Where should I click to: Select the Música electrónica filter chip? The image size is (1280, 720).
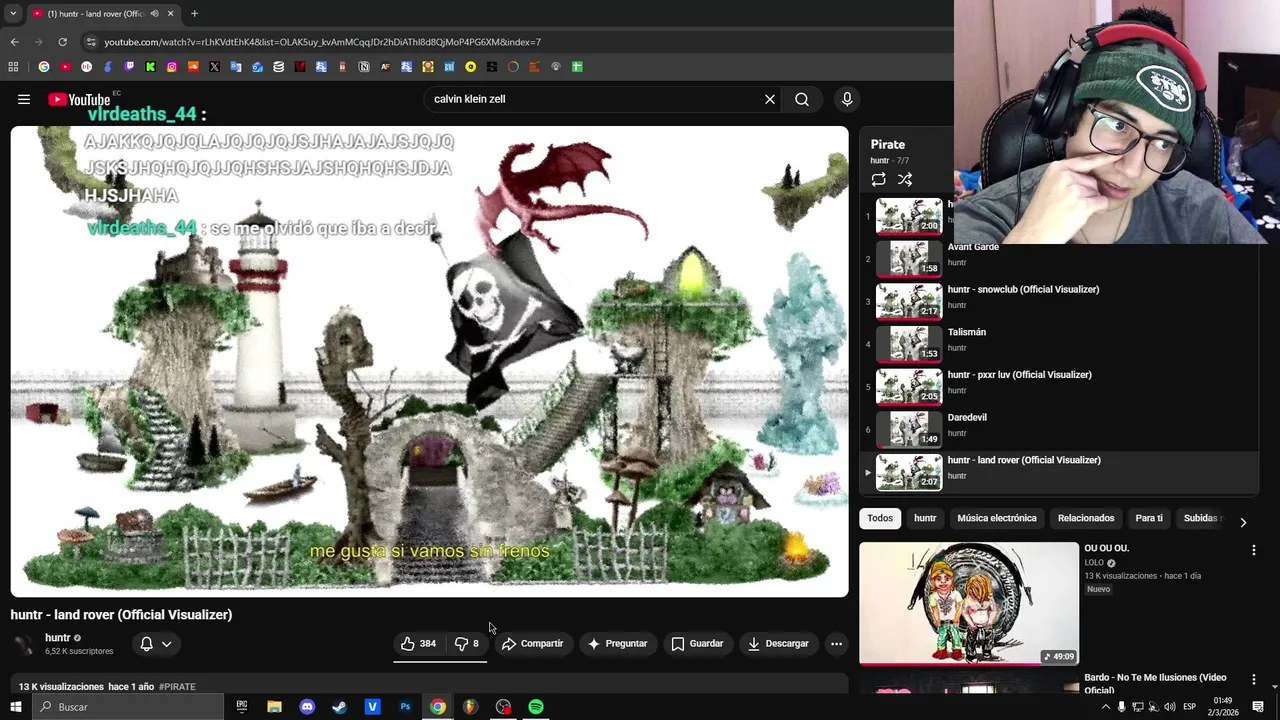[x=997, y=518]
